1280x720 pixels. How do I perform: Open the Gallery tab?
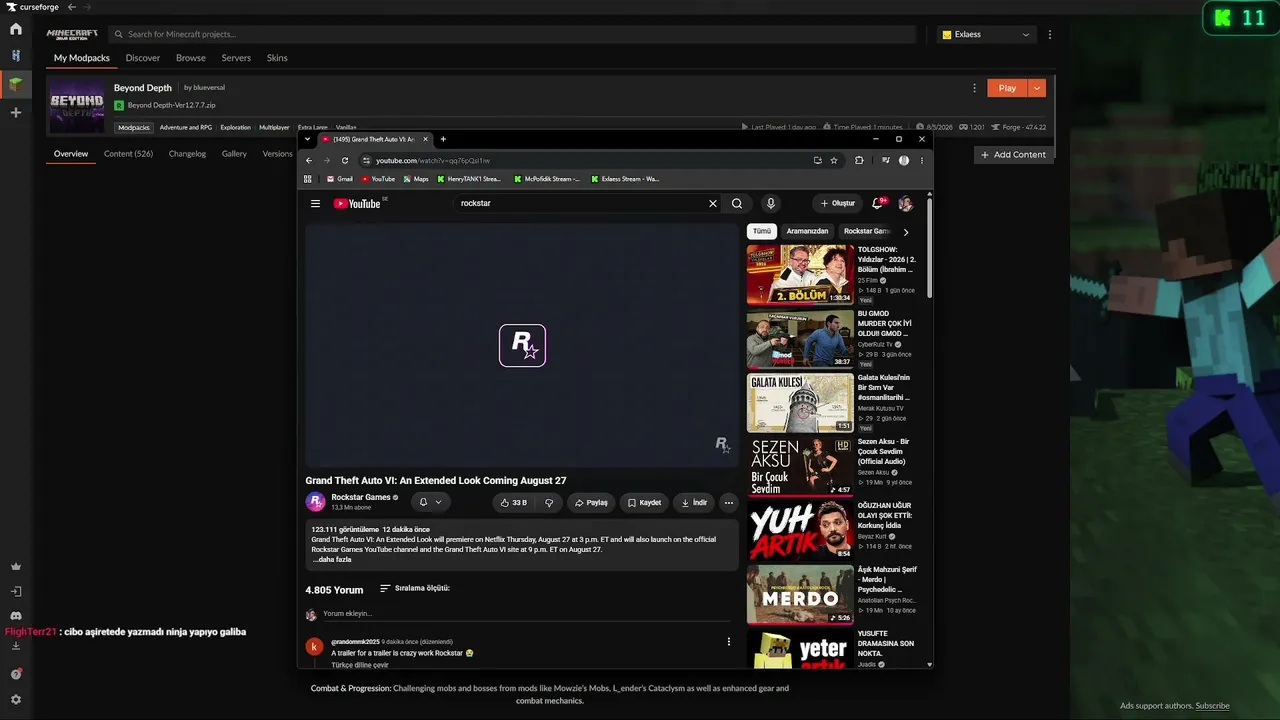click(234, 154)
